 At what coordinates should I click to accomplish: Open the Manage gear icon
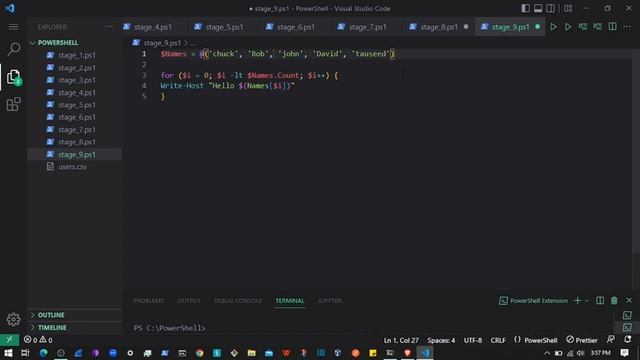[x=13, y=319]
